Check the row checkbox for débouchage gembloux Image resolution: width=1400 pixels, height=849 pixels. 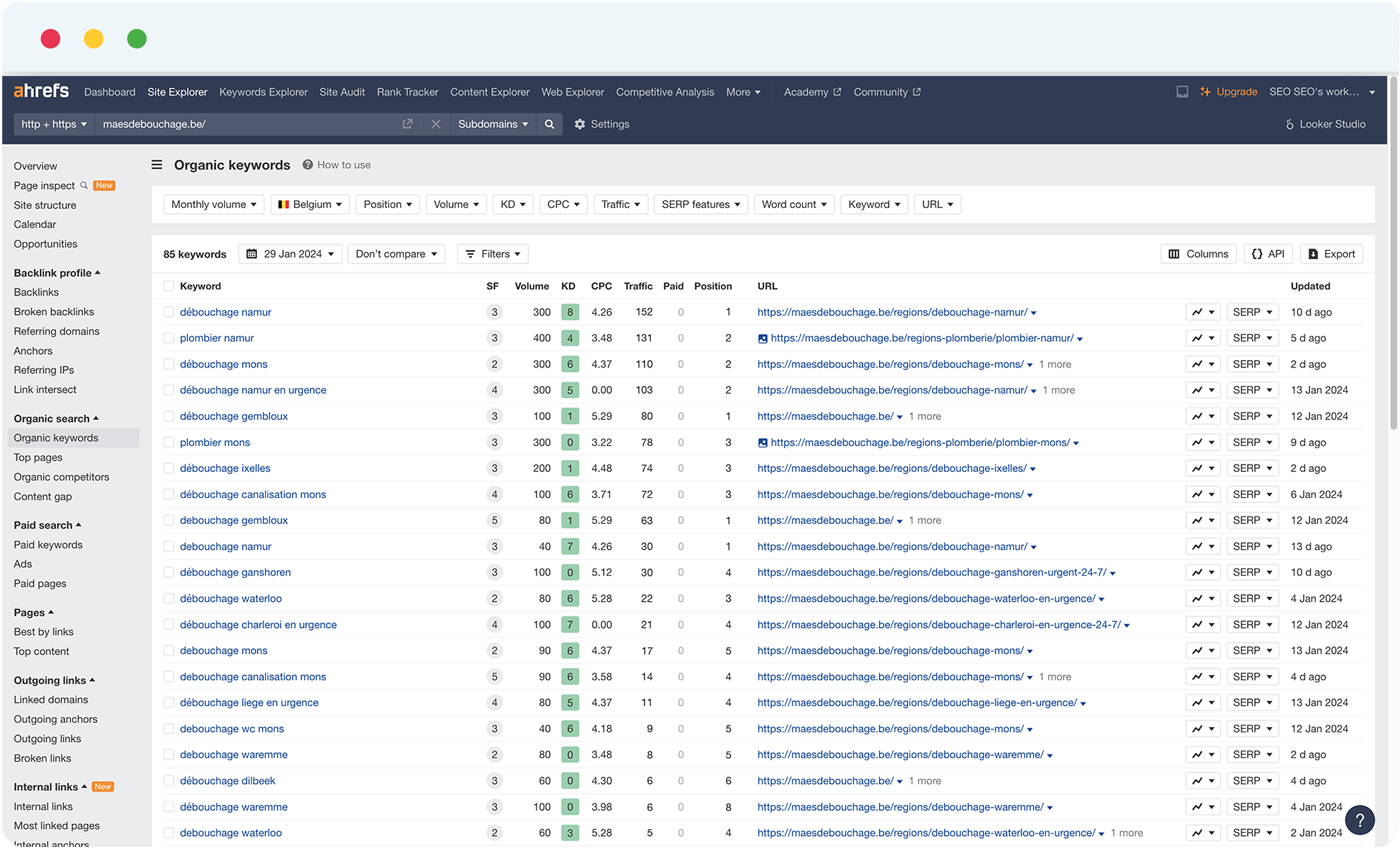point(167,415)
